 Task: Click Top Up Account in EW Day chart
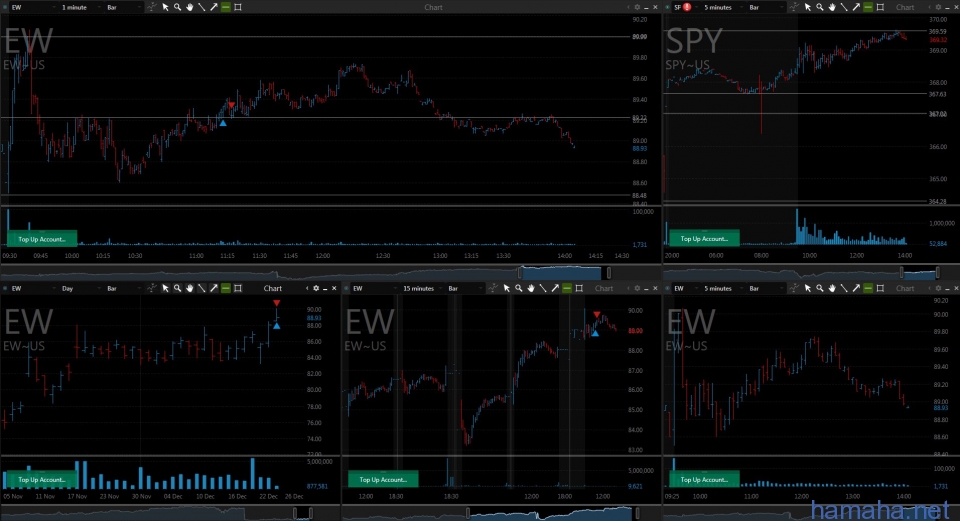click(42, 479)
